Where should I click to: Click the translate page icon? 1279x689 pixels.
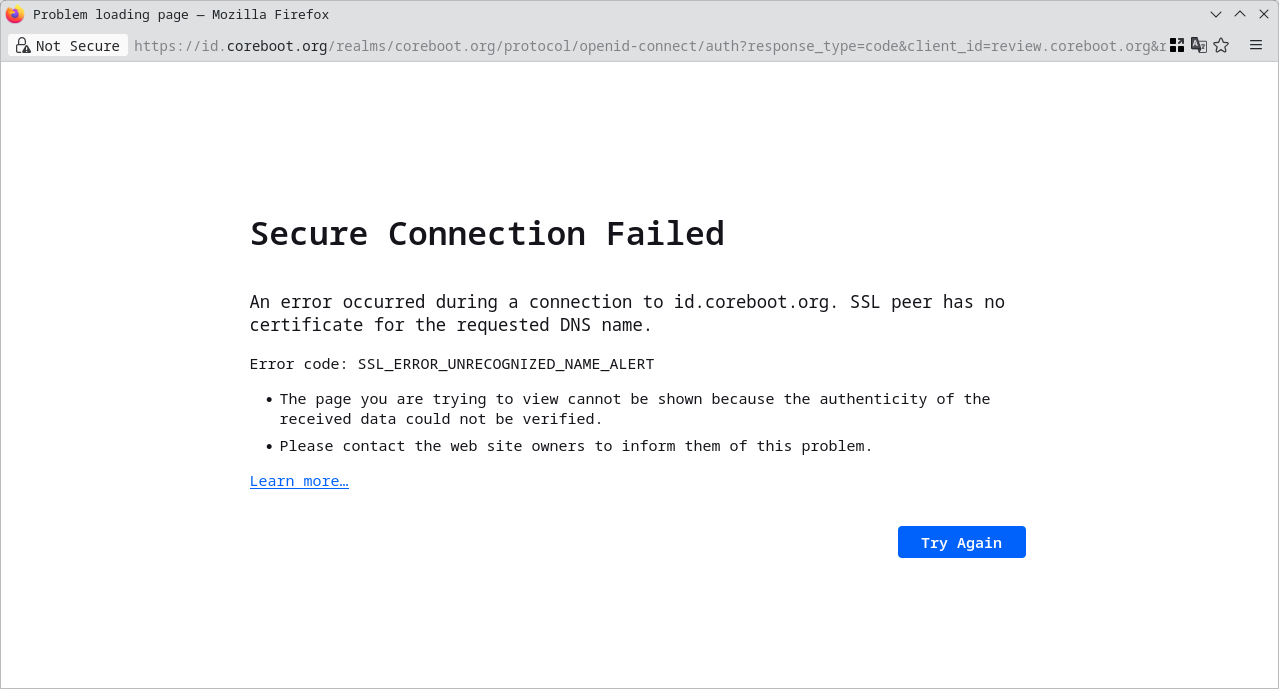[1199, 45]
